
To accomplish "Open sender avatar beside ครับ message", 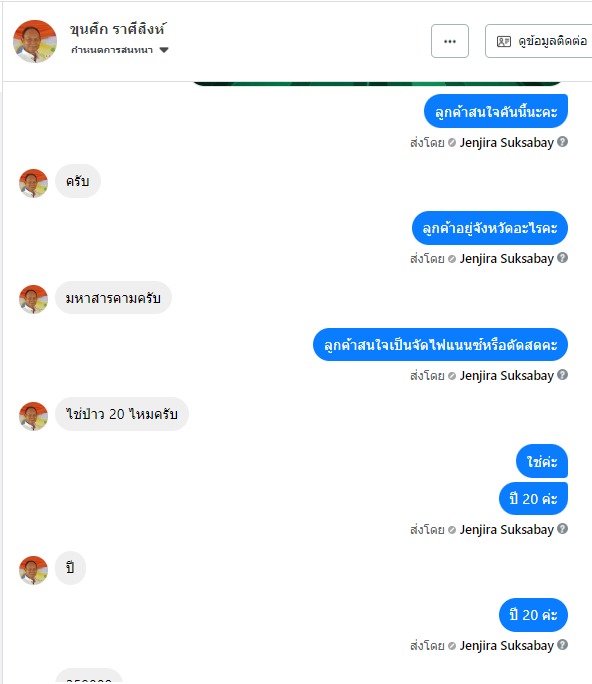I will (x=34, y=183).
